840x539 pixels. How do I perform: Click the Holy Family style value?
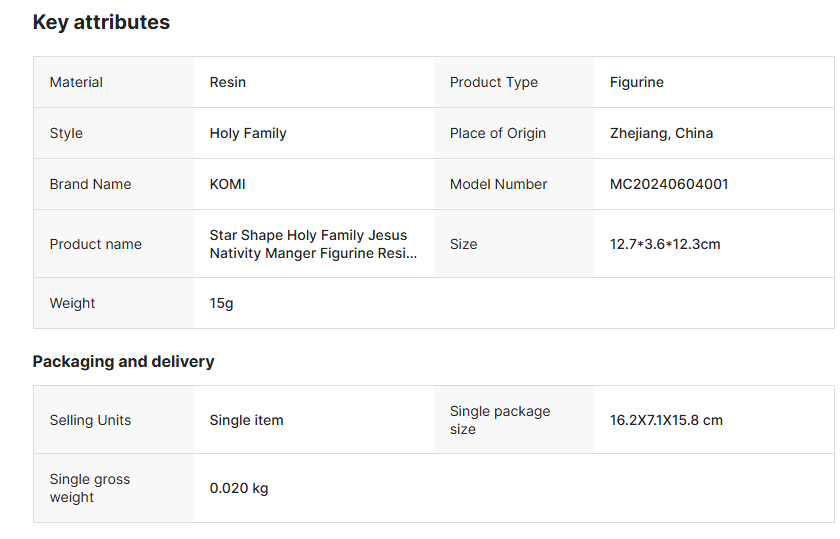248,133
